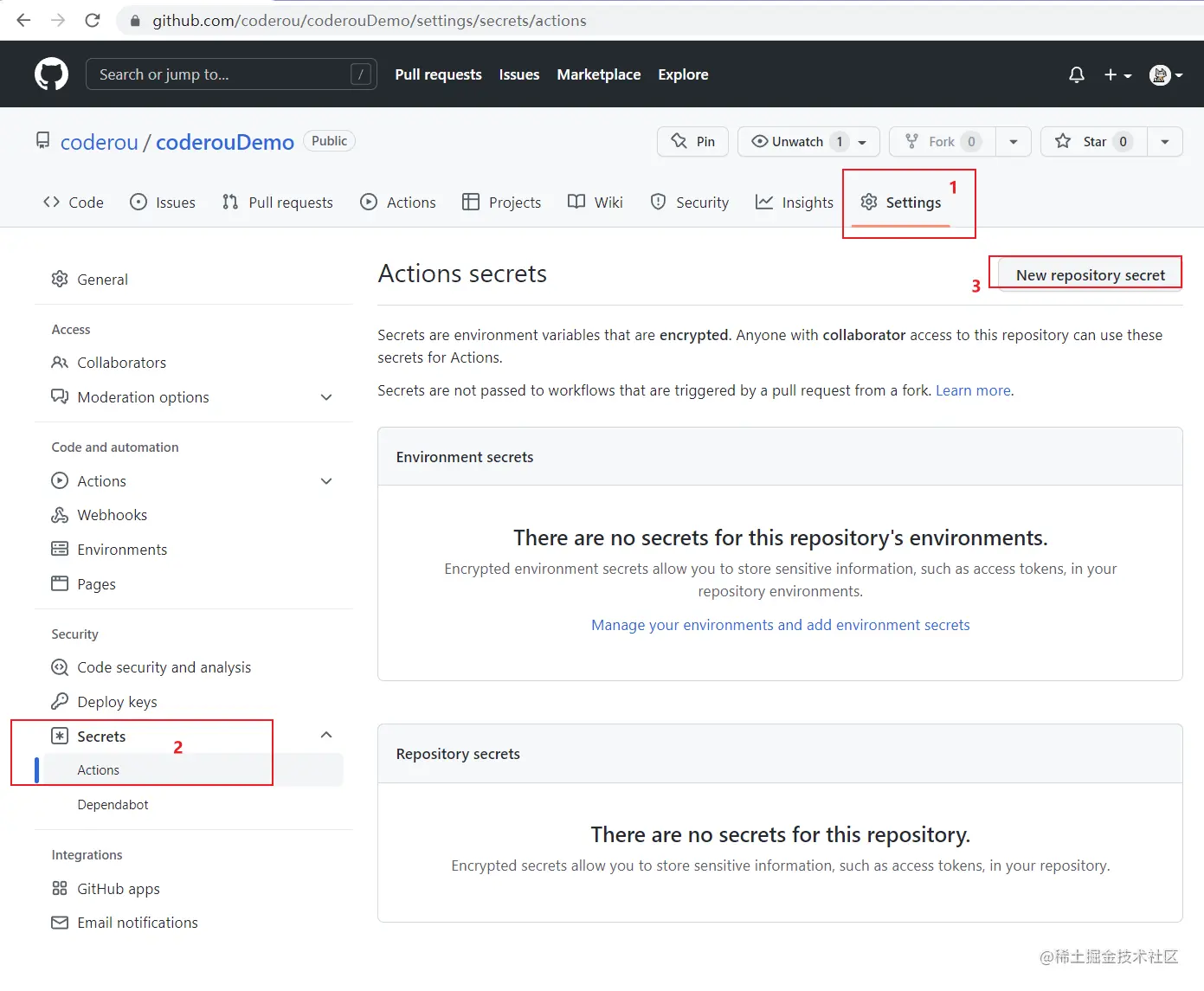Open the coderou owner link
This screenshot has height=991, width=1204.
[100, 142]
